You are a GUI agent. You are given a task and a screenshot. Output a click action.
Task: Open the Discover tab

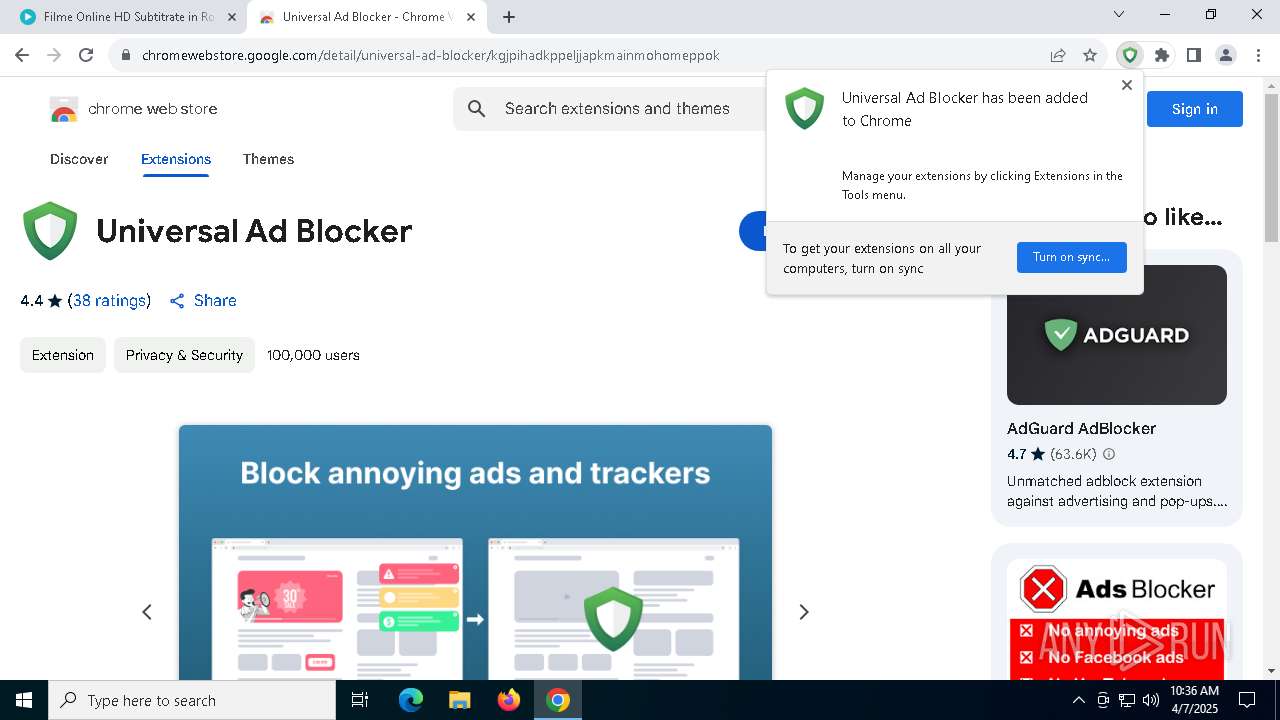(79, 159)
